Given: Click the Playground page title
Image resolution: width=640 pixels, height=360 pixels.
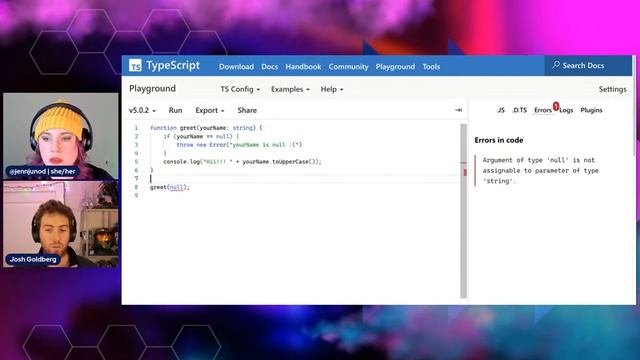Looking at the screenshot, I should coord(152,89).
